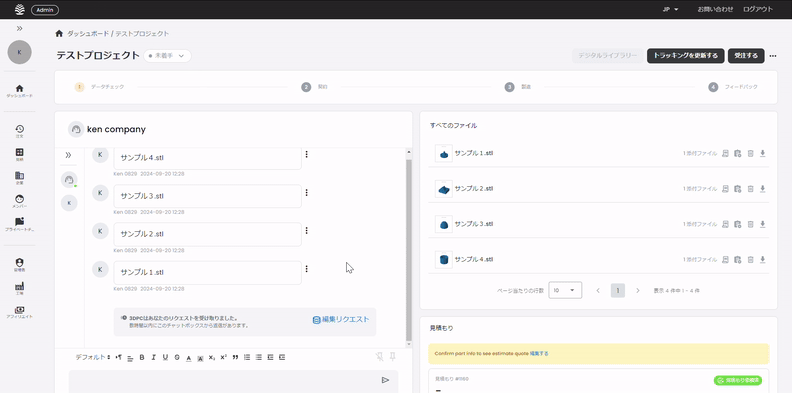Click printer icon for サンプル 3.stl
The width and height of the screenshot is (792, 393).
(x=725, y=224)
